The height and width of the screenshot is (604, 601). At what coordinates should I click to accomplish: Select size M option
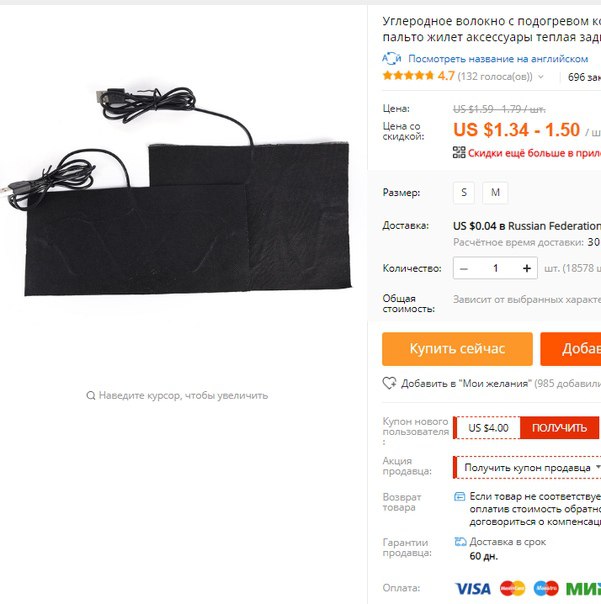coord(495,192)
